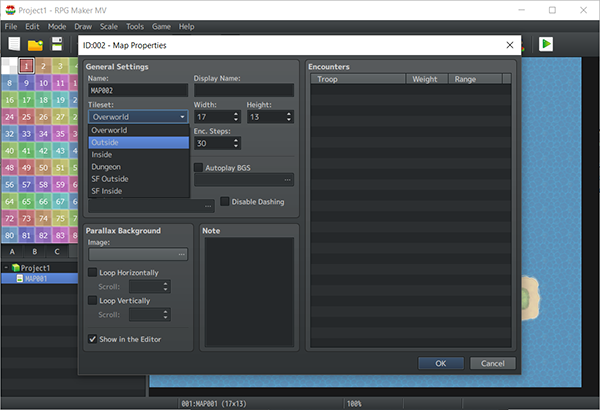Choose SF Outside from the tileset list
The image size is (600, 410).
(139, 179)
